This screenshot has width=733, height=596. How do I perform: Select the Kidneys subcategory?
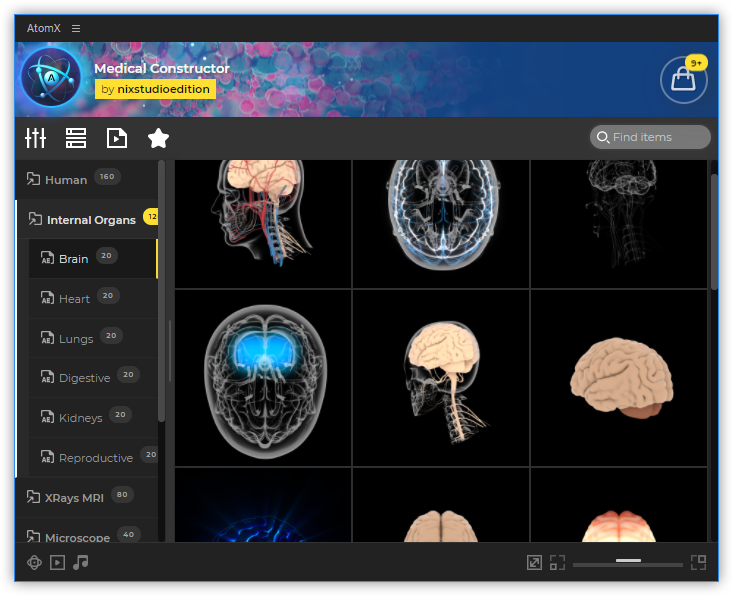(93, 417)
